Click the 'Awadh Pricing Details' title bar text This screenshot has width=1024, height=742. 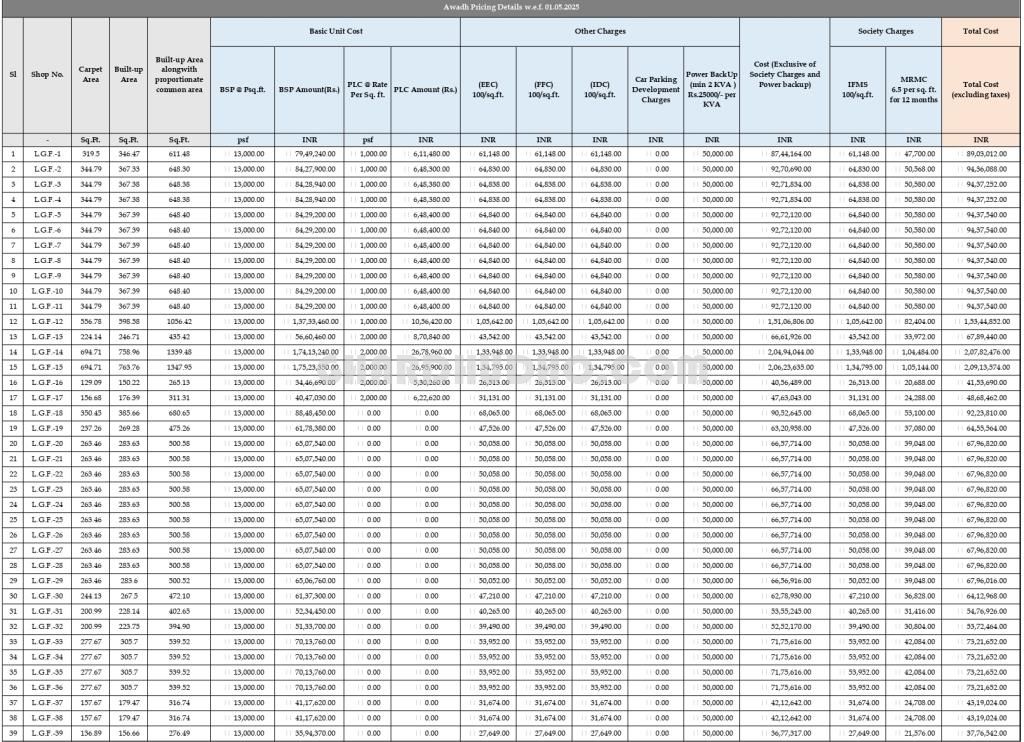point(511,7)
